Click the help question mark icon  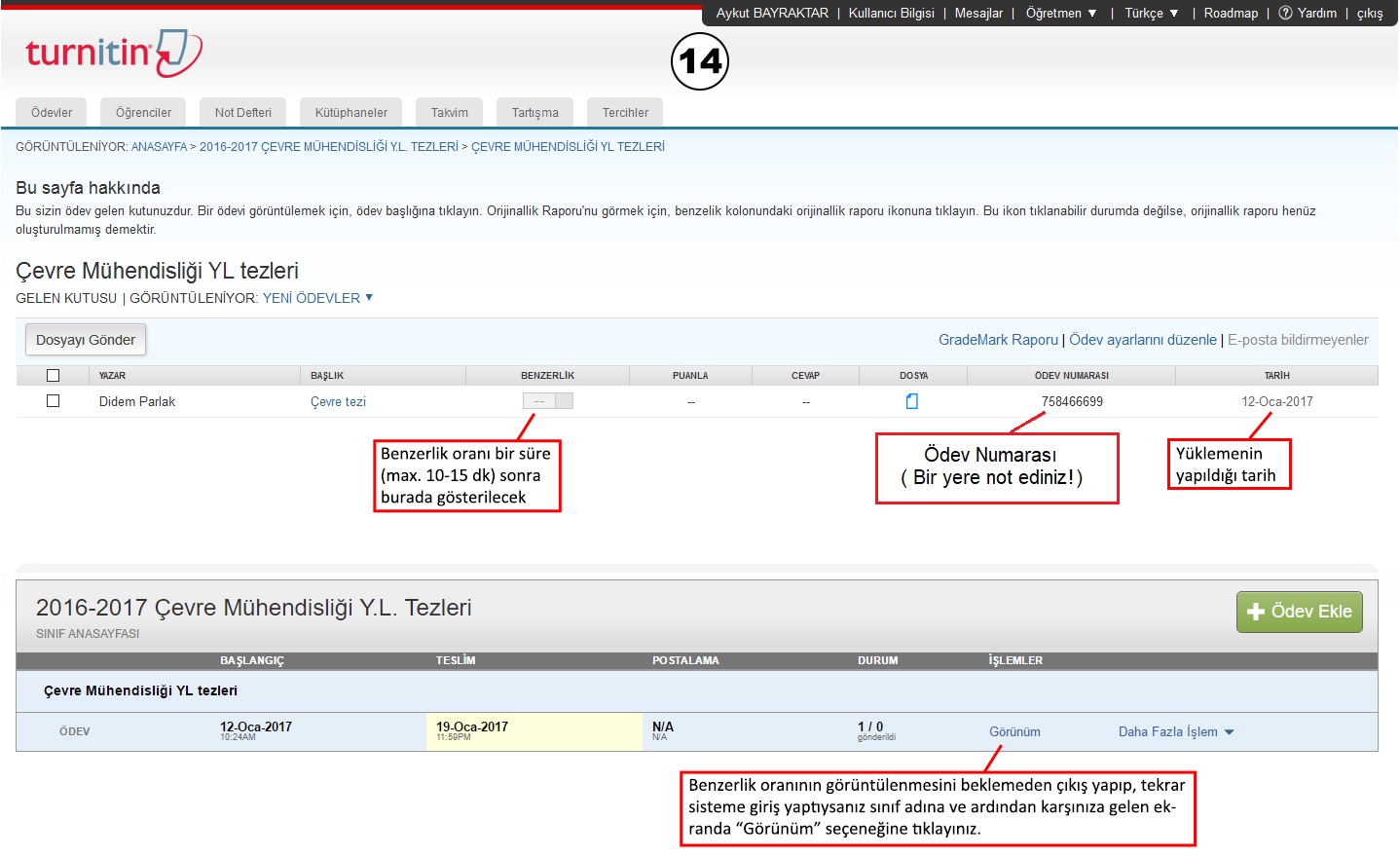tap(1285, 13)
